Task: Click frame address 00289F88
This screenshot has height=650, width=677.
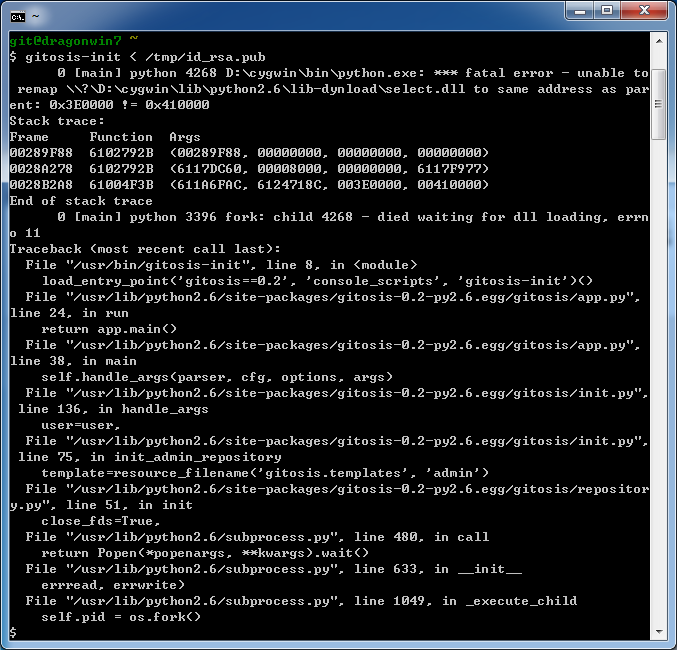Action: [41, 153]
